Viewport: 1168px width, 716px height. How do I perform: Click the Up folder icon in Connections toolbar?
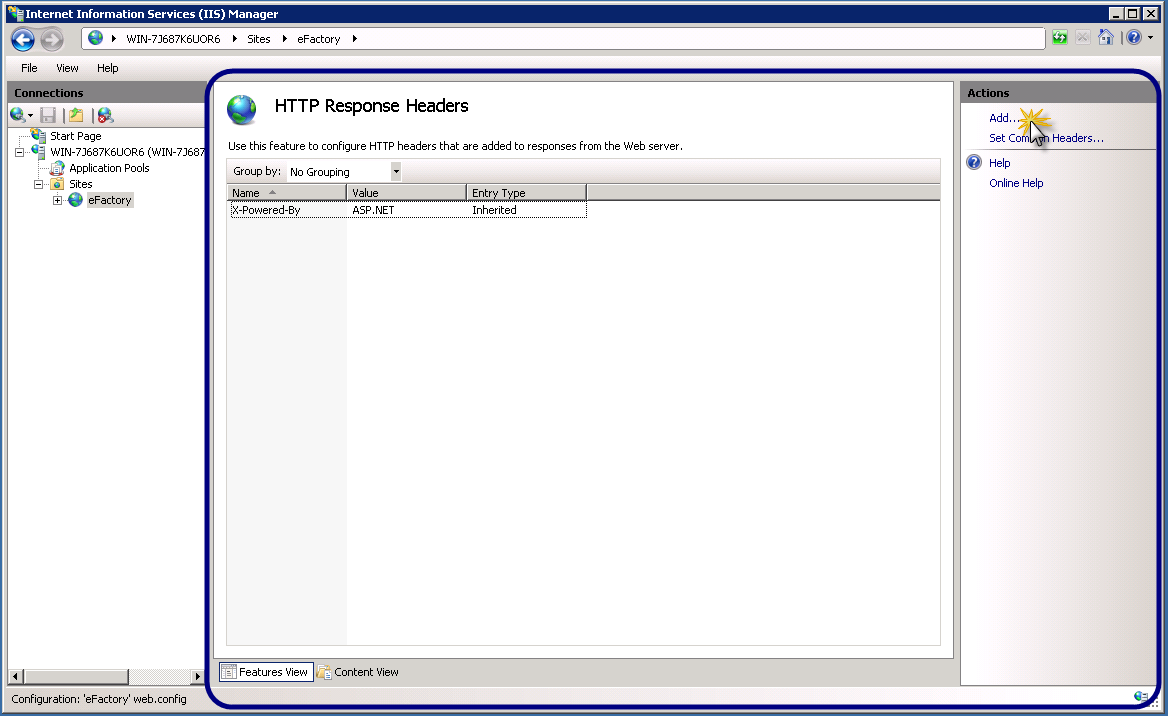point(76,115)
